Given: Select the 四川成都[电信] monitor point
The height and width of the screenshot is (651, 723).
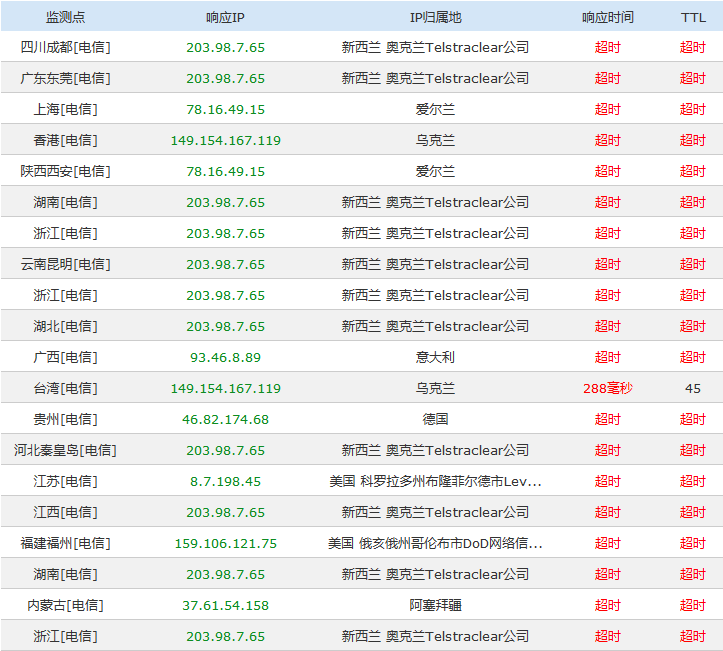Looking at the screenshot, I should click(x=65, y=47).
